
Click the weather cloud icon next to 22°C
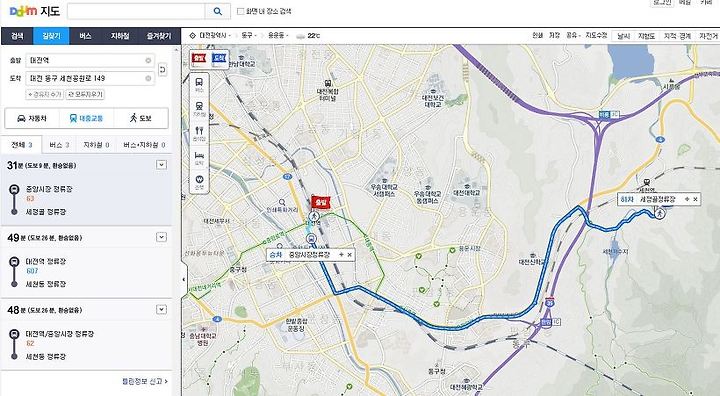300,36
